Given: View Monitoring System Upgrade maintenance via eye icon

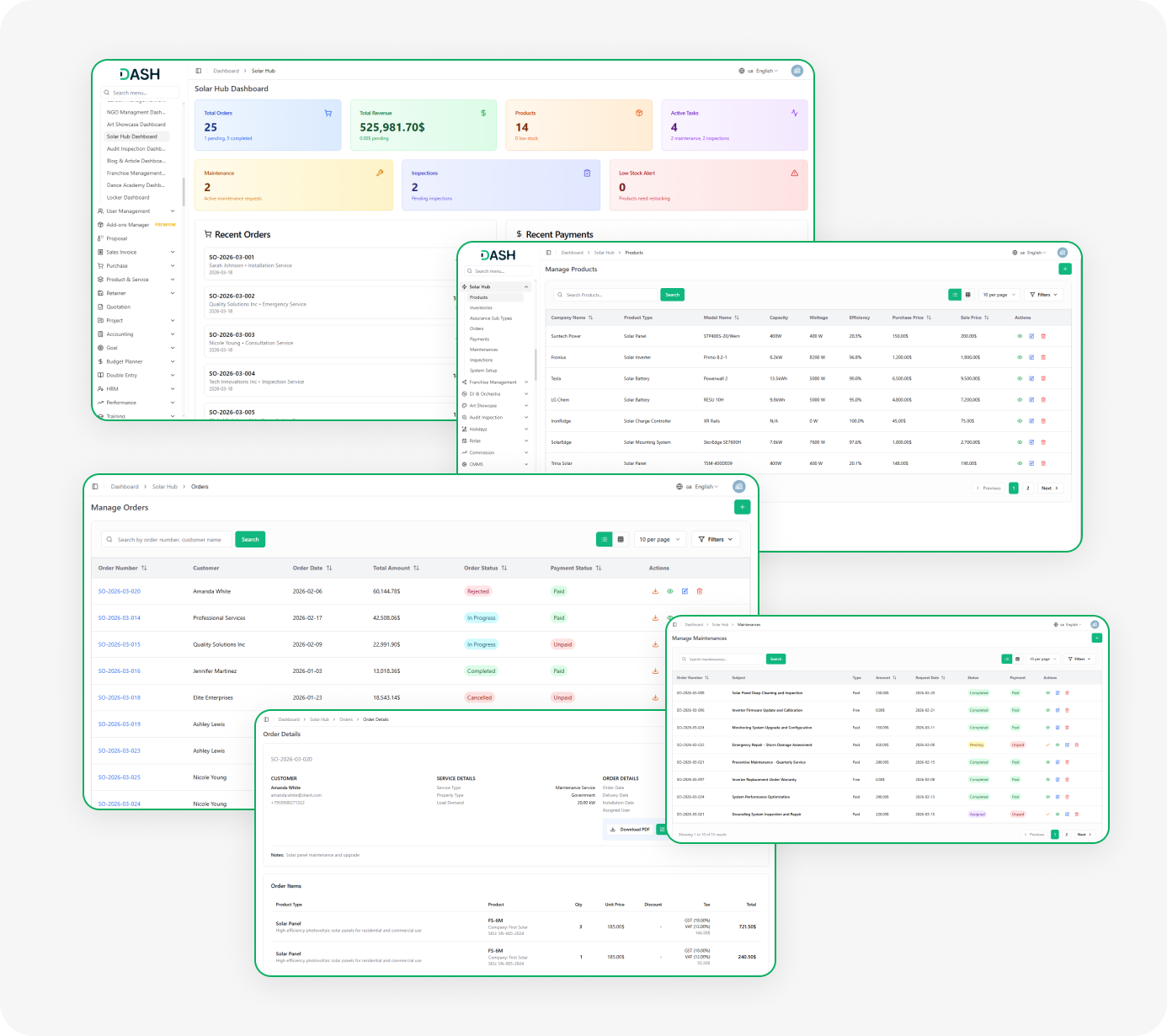Looking at the screenshot, I should pos(1048,728).
